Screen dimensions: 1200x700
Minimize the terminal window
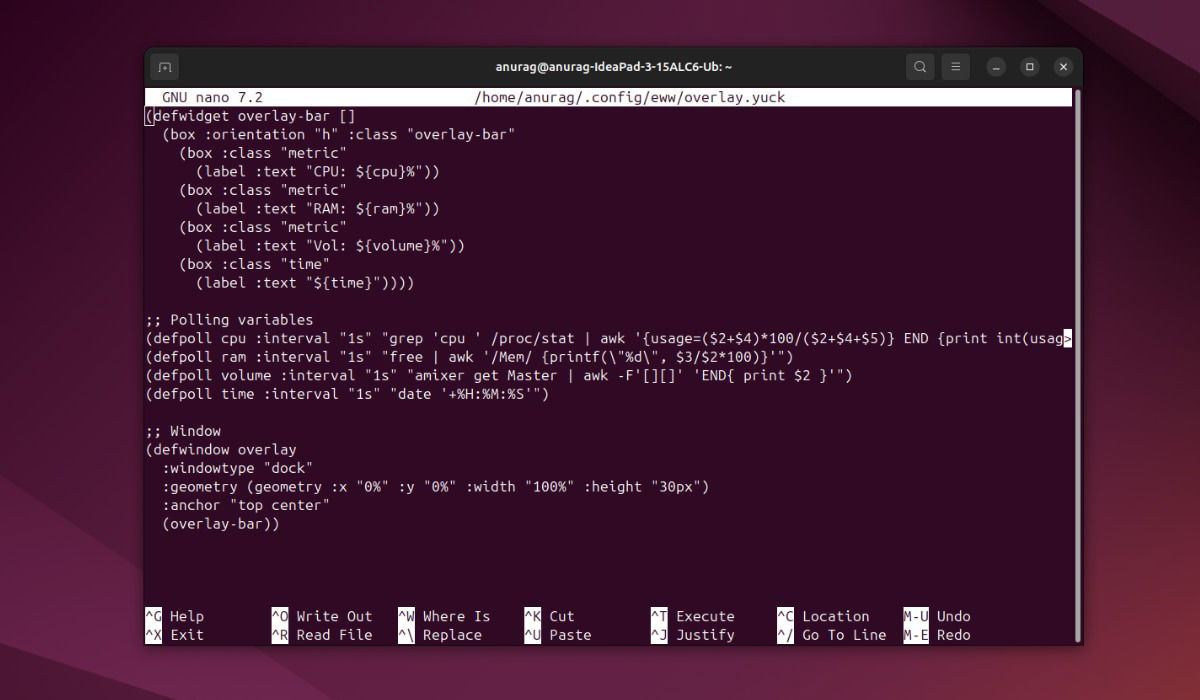(996, 67)
